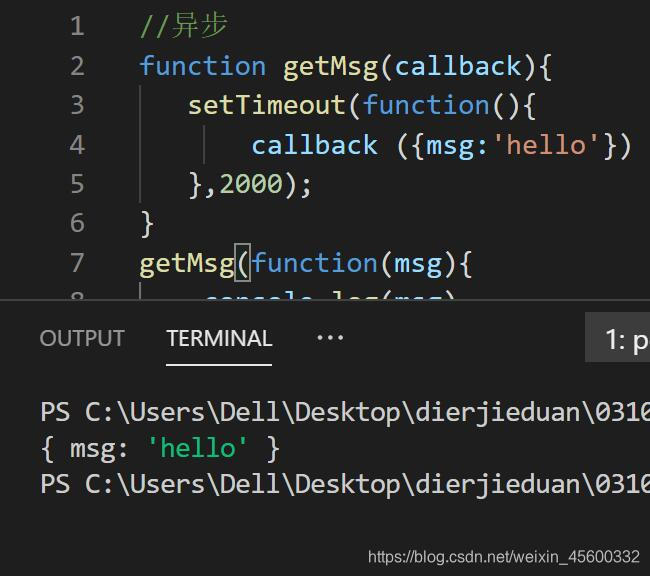Click 'setTimeout' on line 3
Image resolution: width=650 pixels, height=576 pixels.
point(267,105)
